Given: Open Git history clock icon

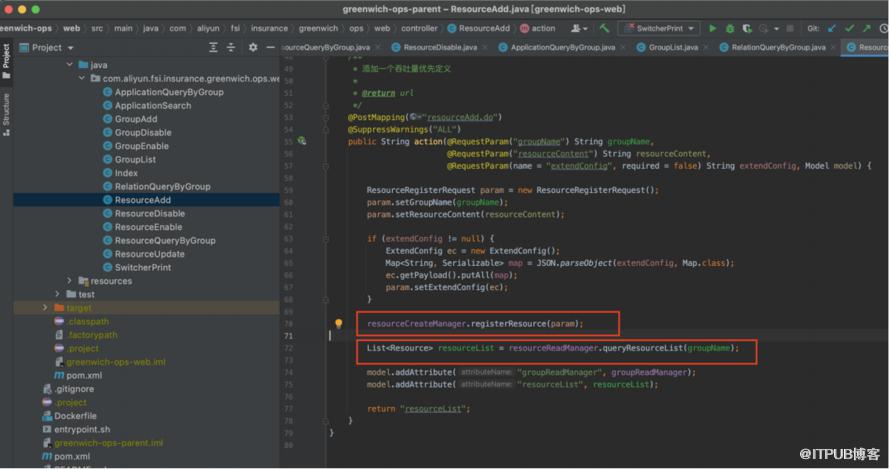Looking at the screenshot, I should click(x=884, y=28).
